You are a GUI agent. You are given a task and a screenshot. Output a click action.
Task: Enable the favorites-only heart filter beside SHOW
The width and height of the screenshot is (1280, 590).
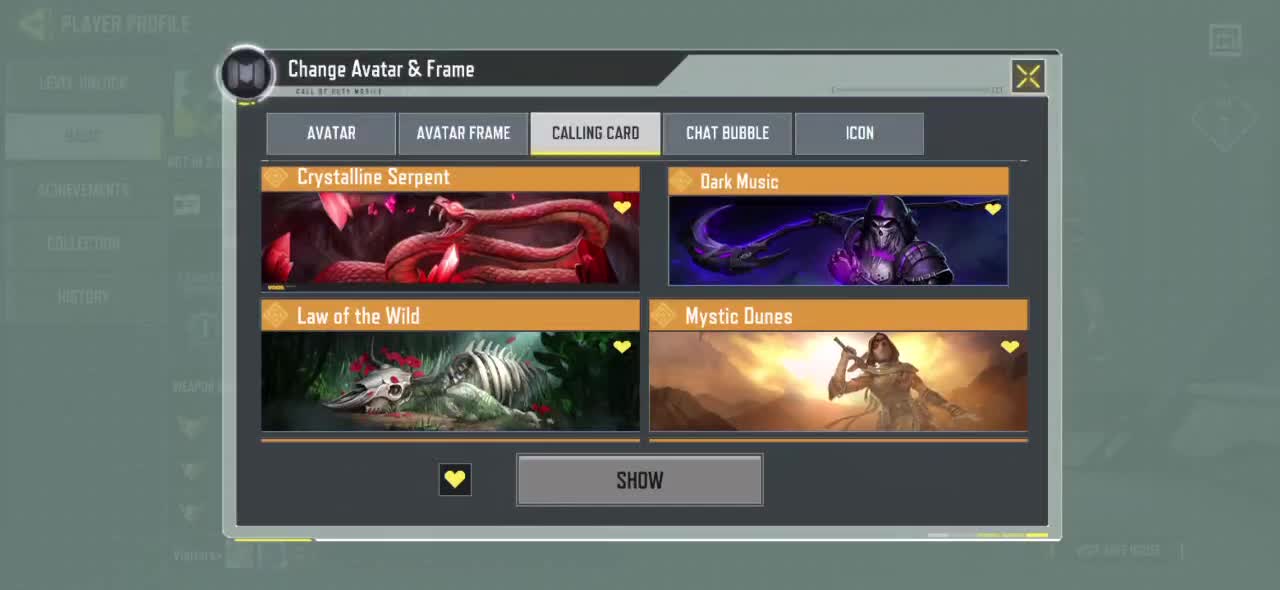pos(455,479)
